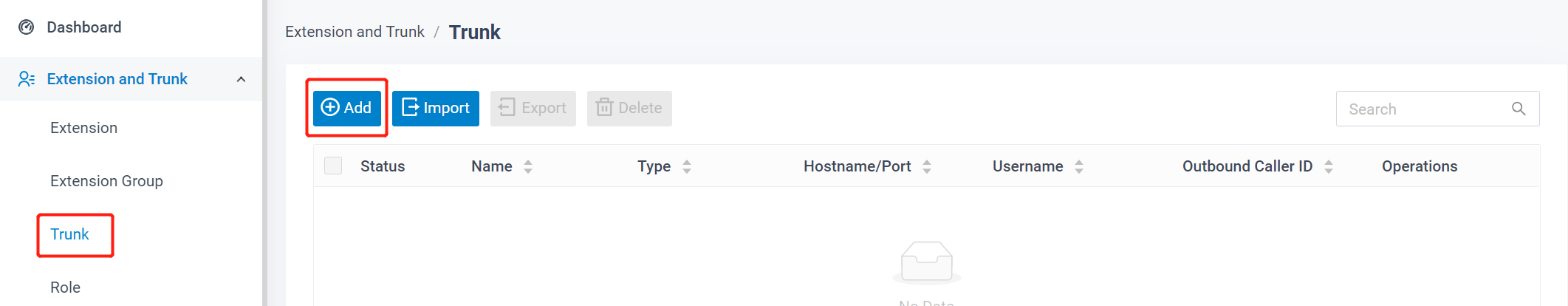
Task: Sort table by Type column arrows
Action: (687, 166)
